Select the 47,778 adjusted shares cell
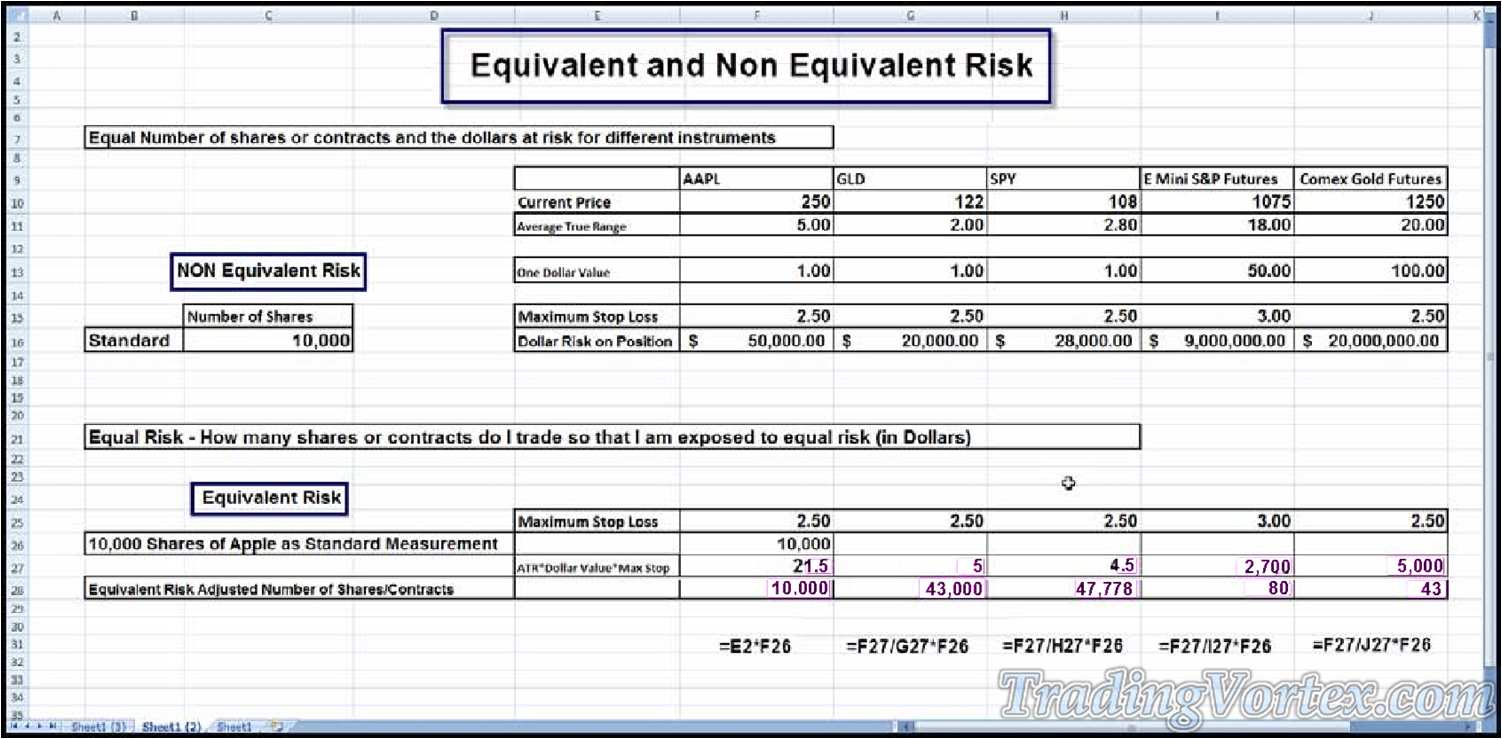The width and height of the screenshot is (1502, 739). click(1063, 589)
